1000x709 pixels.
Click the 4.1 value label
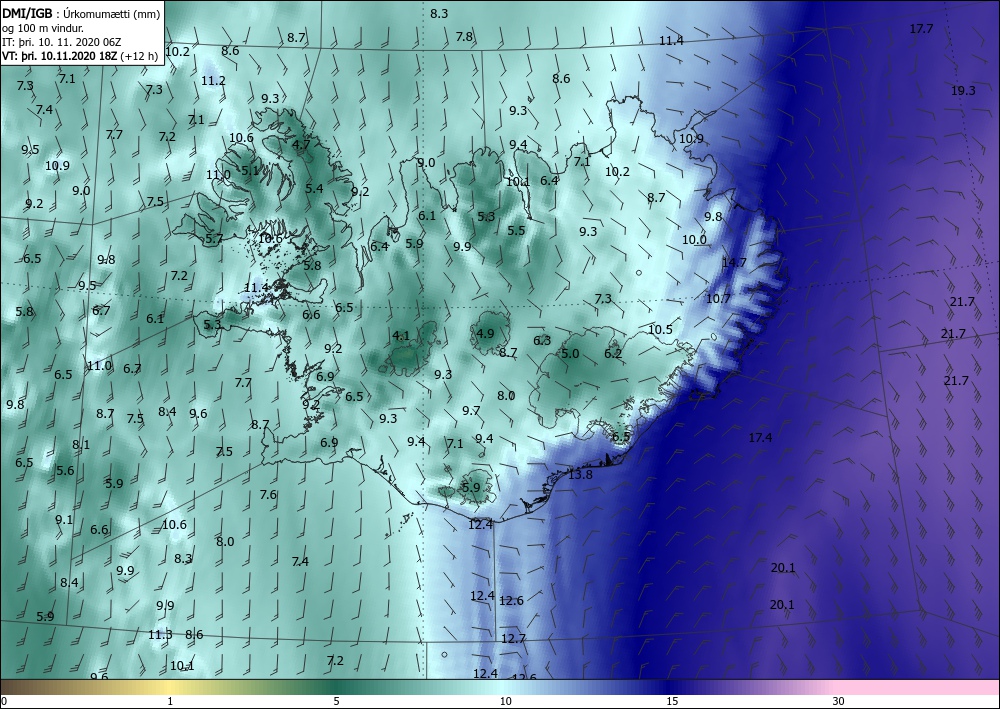[401, 335]
